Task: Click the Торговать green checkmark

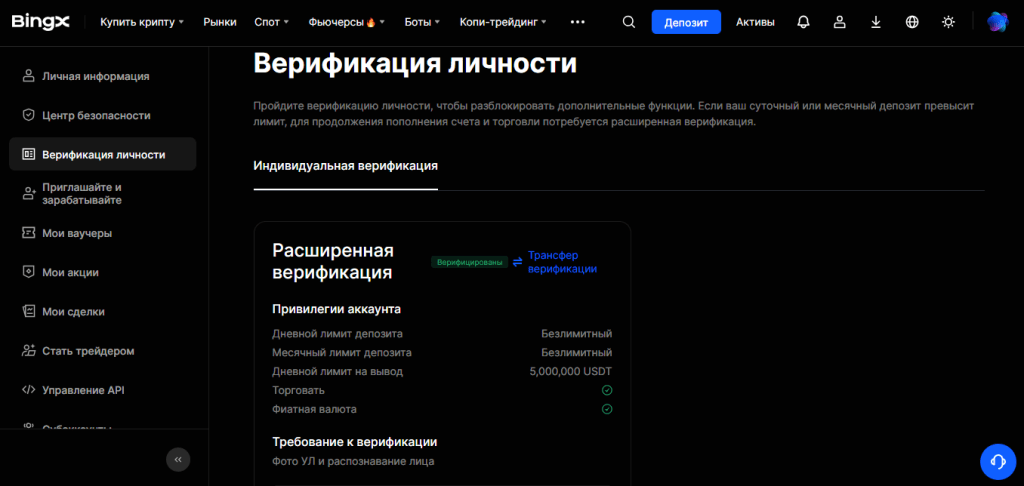Action: 607,391
